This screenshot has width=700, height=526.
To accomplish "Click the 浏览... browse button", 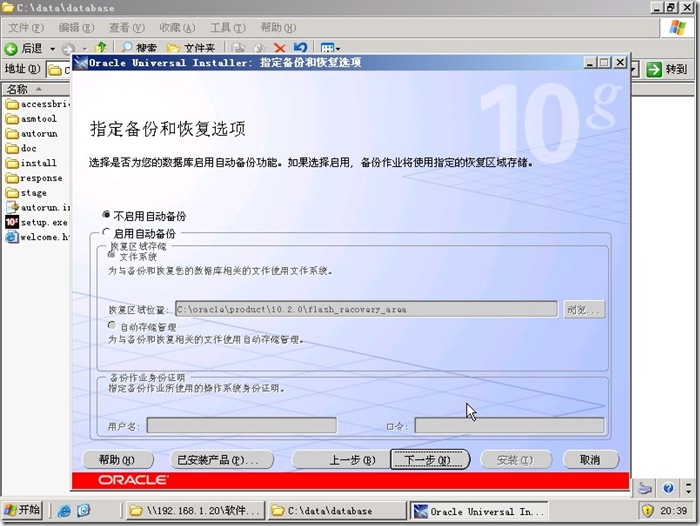I will click(584, 309).
